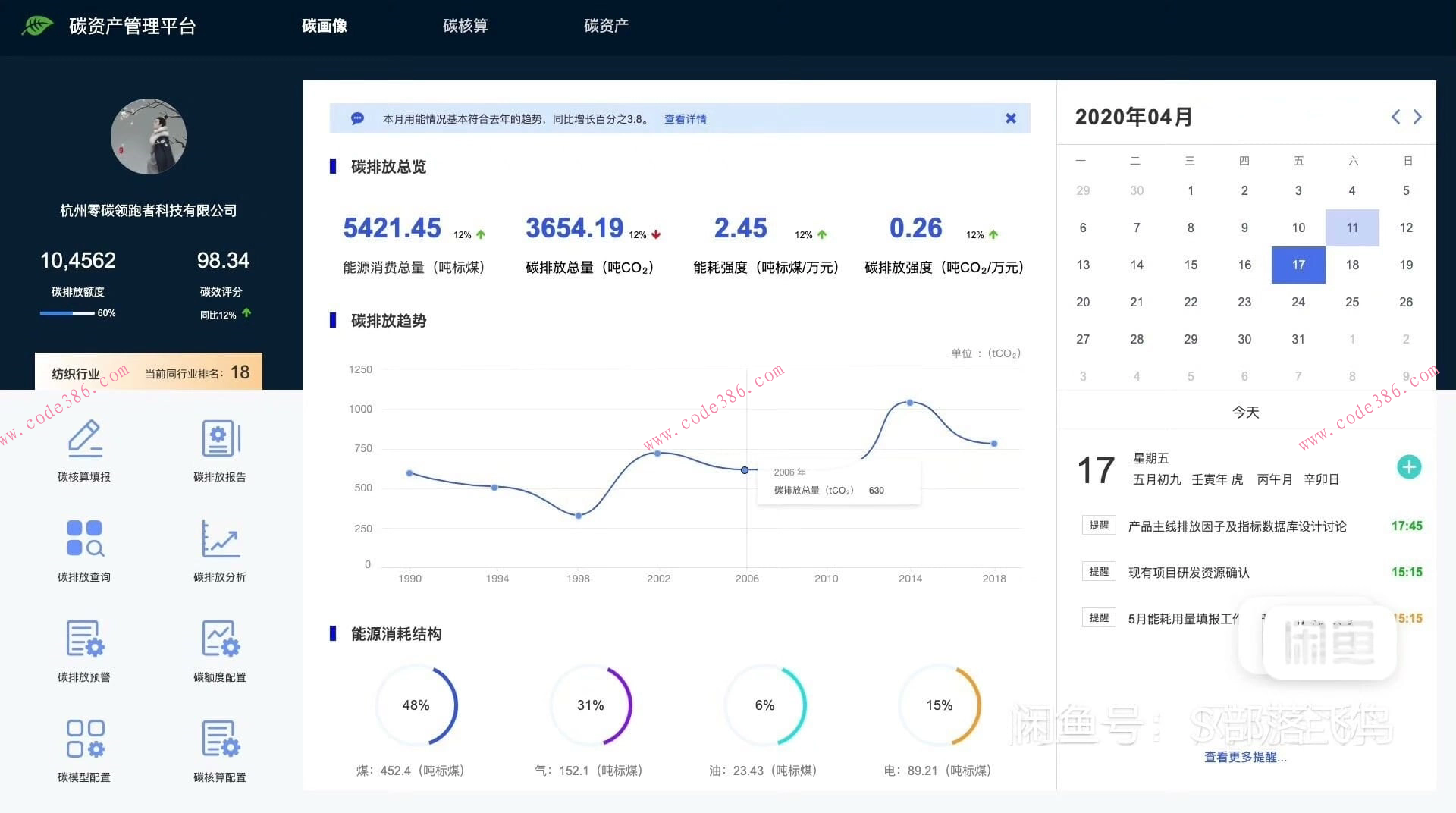This screenshot has width=1456, height=813.
Task: Click the 60% carbon quota progress bar
Action: (68, 312)
